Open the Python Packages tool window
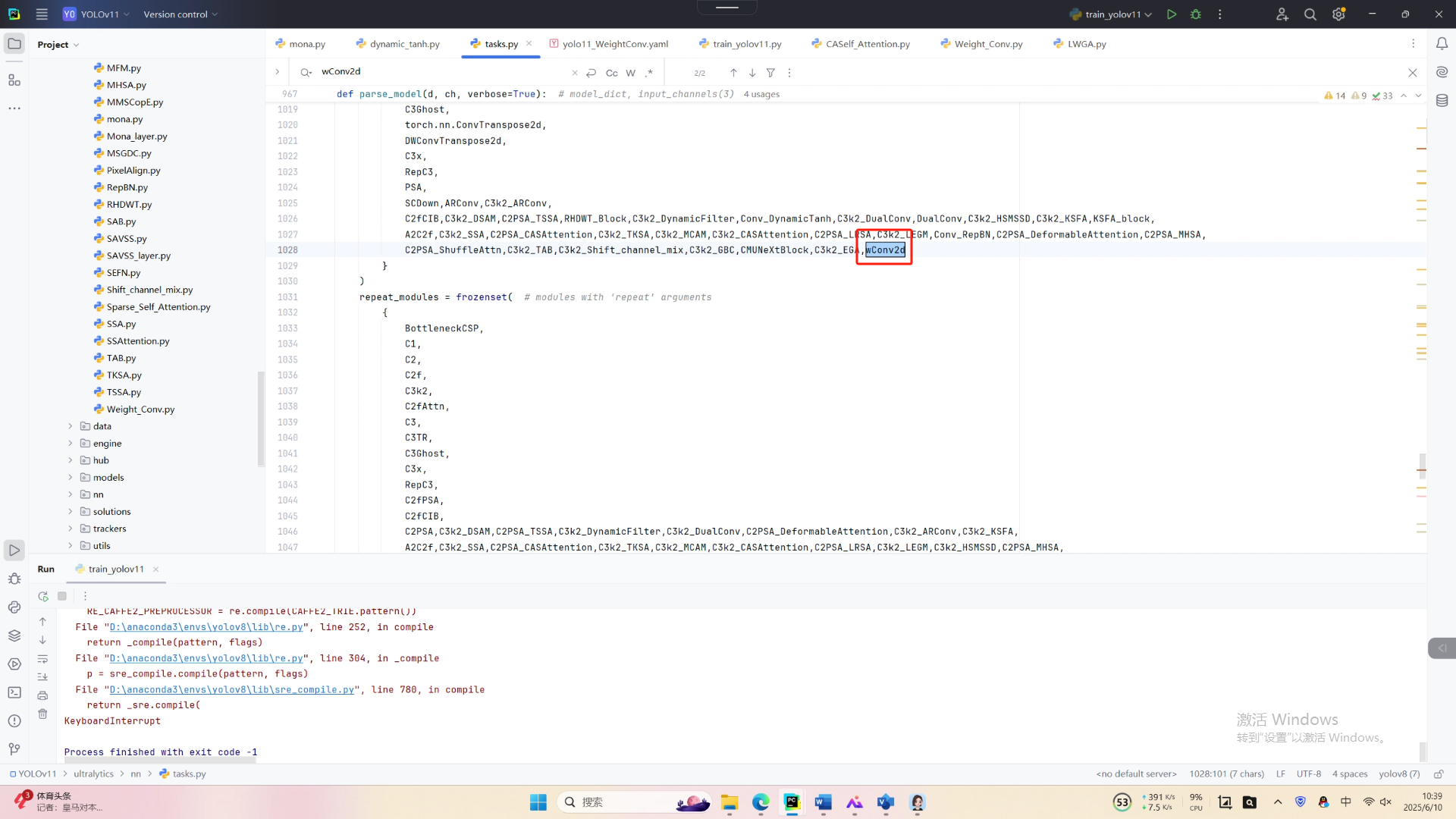The height and width of the screenshot is (819, 1456). pos(14,635)
